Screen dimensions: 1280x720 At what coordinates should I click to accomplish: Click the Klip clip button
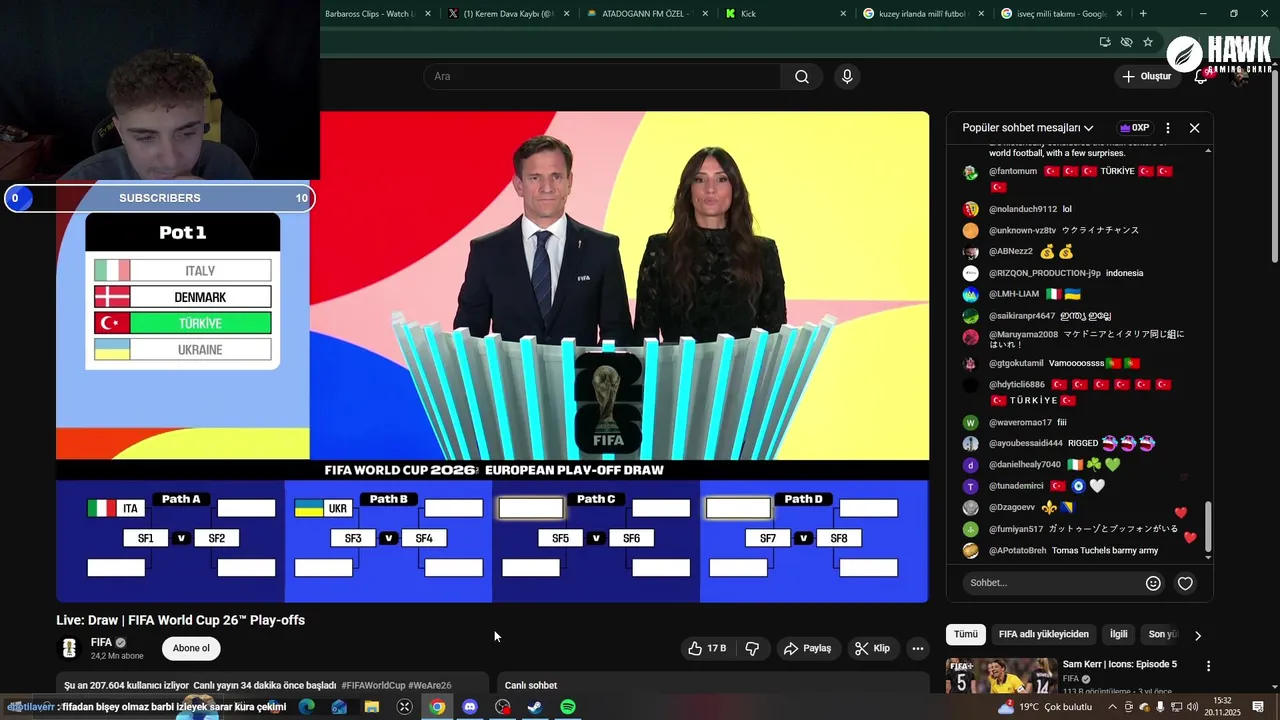[x=872, y=648]
